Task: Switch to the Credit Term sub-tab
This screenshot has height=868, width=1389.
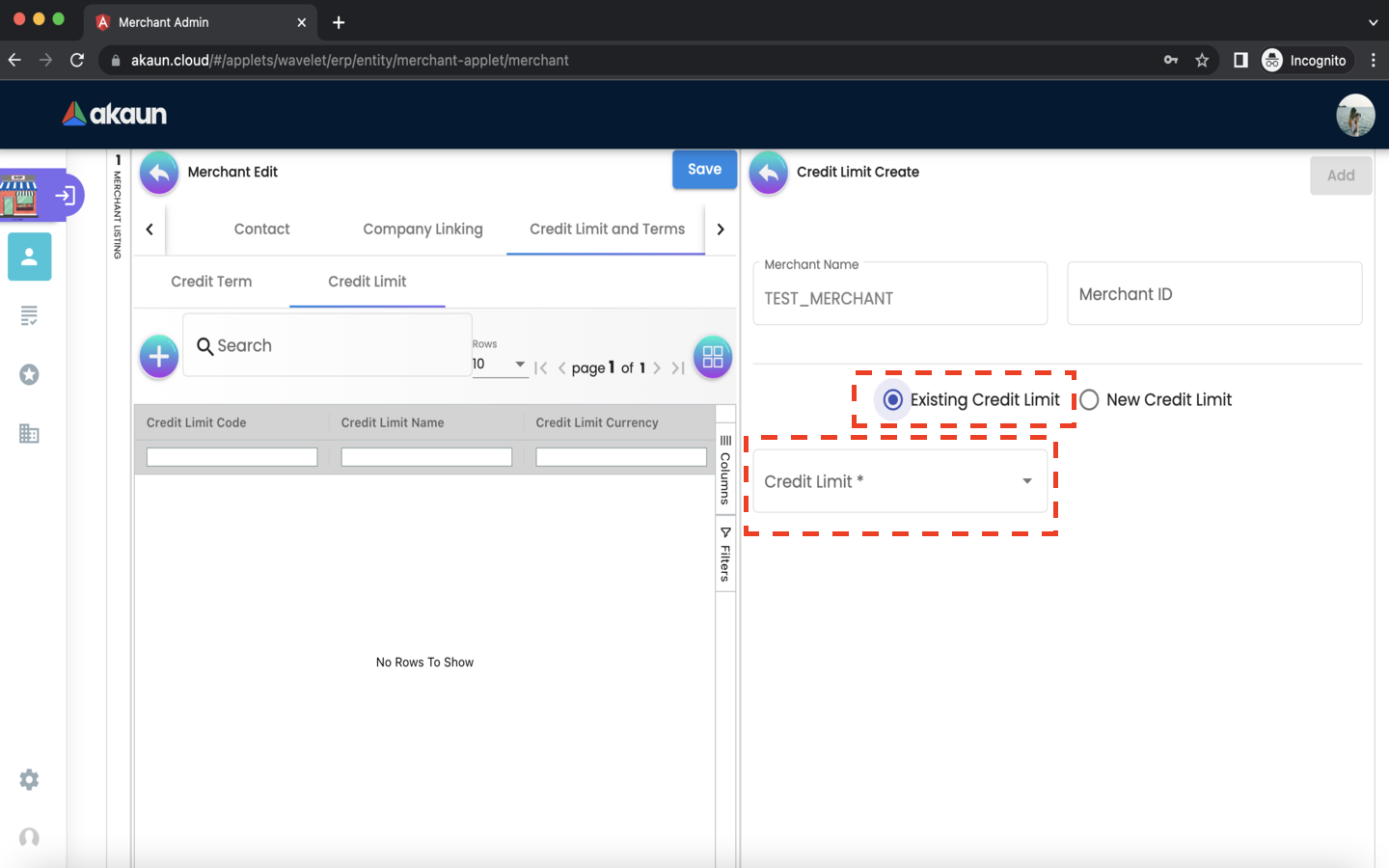Action: point(211,282)
